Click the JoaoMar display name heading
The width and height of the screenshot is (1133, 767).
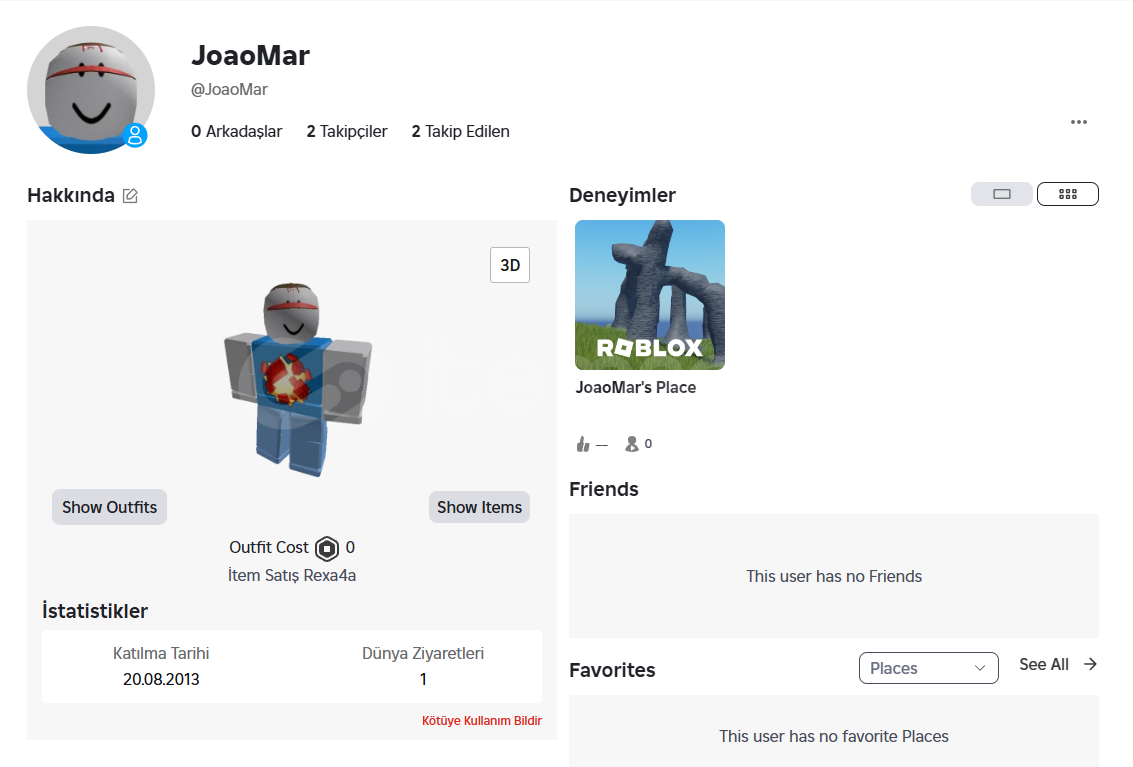(250, 56)
